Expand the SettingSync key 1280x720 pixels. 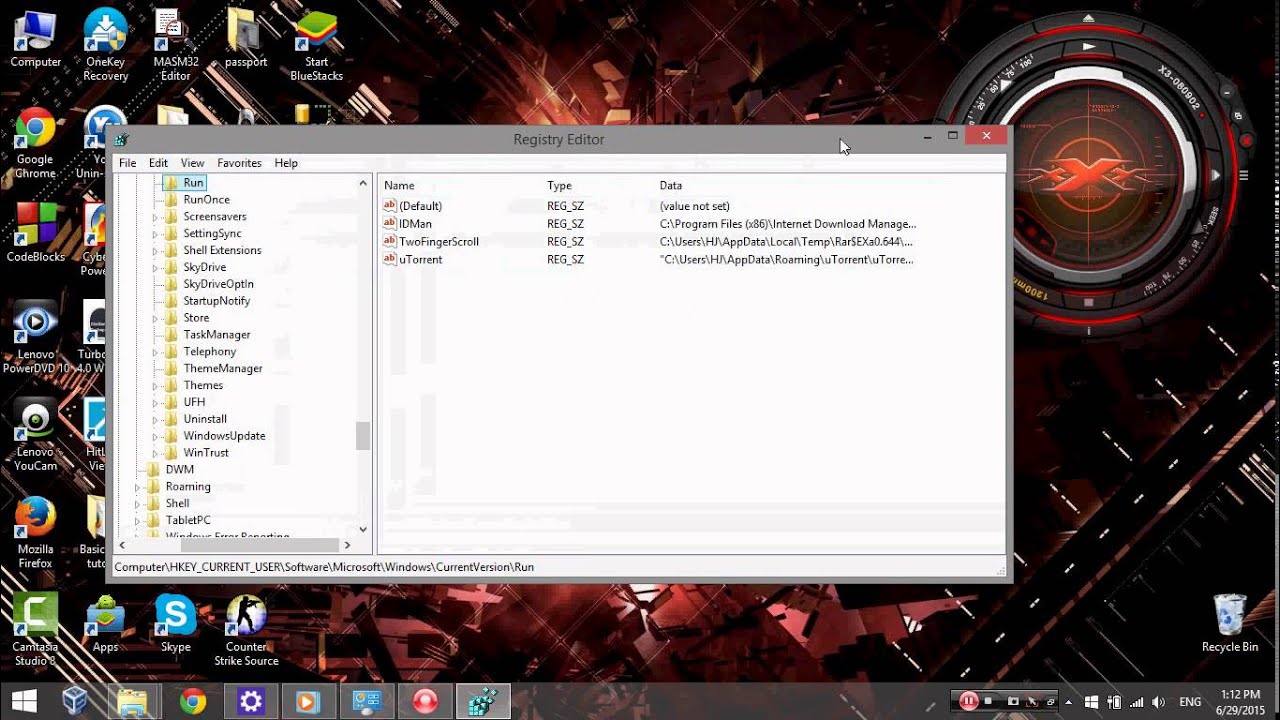(155, 234)
